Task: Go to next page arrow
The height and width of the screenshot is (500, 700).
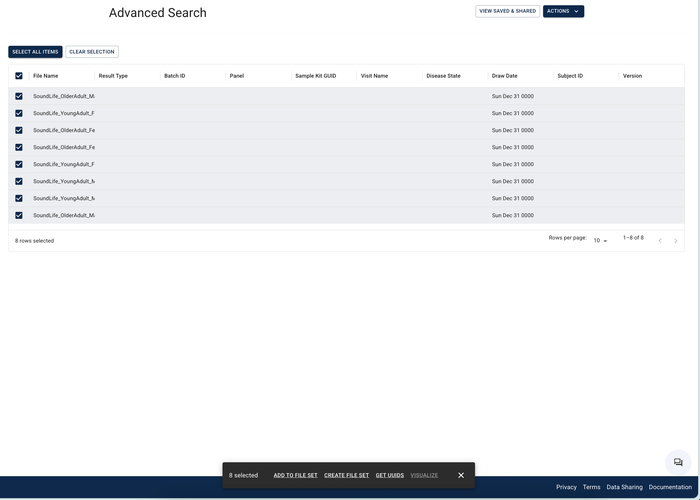Action: pyautogui.click(x=676, y=241)
